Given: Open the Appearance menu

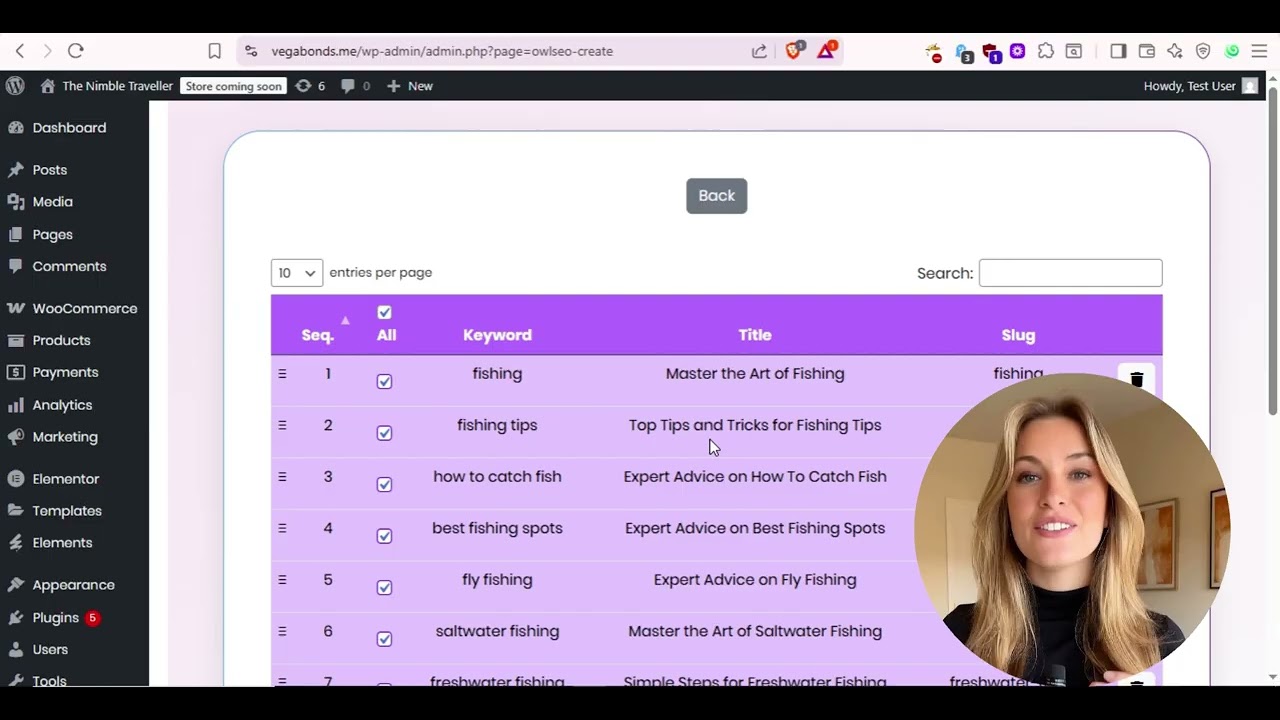Looking at the screenshot, I should tap(74, 585).
